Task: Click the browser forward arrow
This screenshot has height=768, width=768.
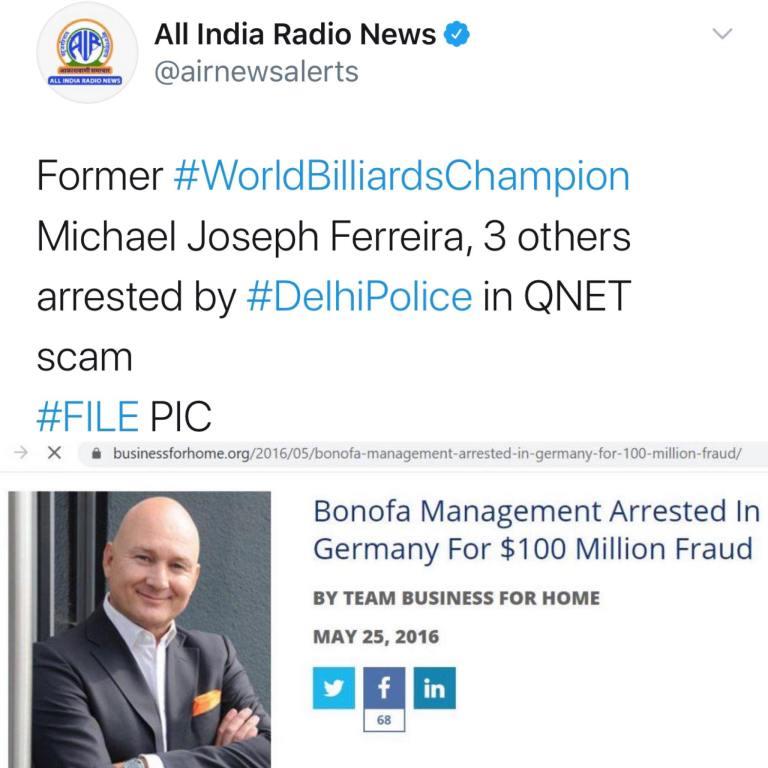Action: point(21,453)
